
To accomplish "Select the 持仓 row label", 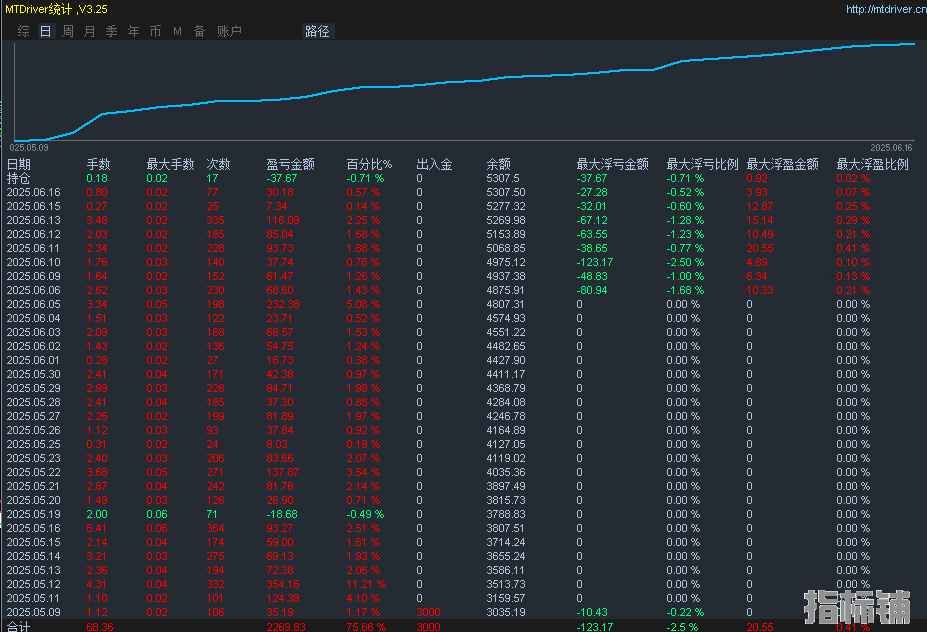I will click(x=18, y=178).
